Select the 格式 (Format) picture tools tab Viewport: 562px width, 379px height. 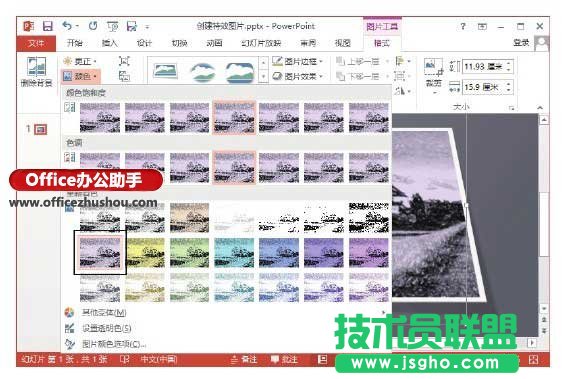(x=382, y=43)
